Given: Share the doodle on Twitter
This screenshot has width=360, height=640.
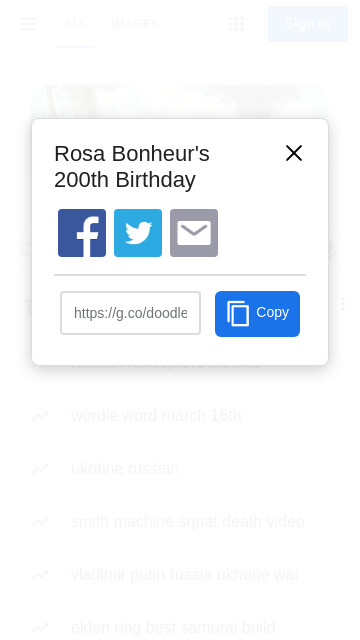Looking at the screenshot, I should tap(138, 233).
